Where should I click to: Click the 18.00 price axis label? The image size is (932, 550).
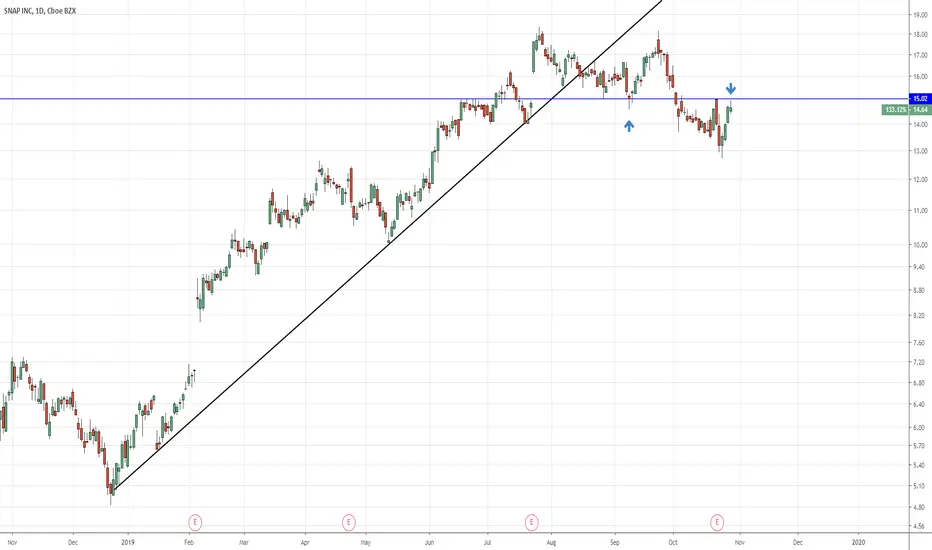click(x=920, y=35)
